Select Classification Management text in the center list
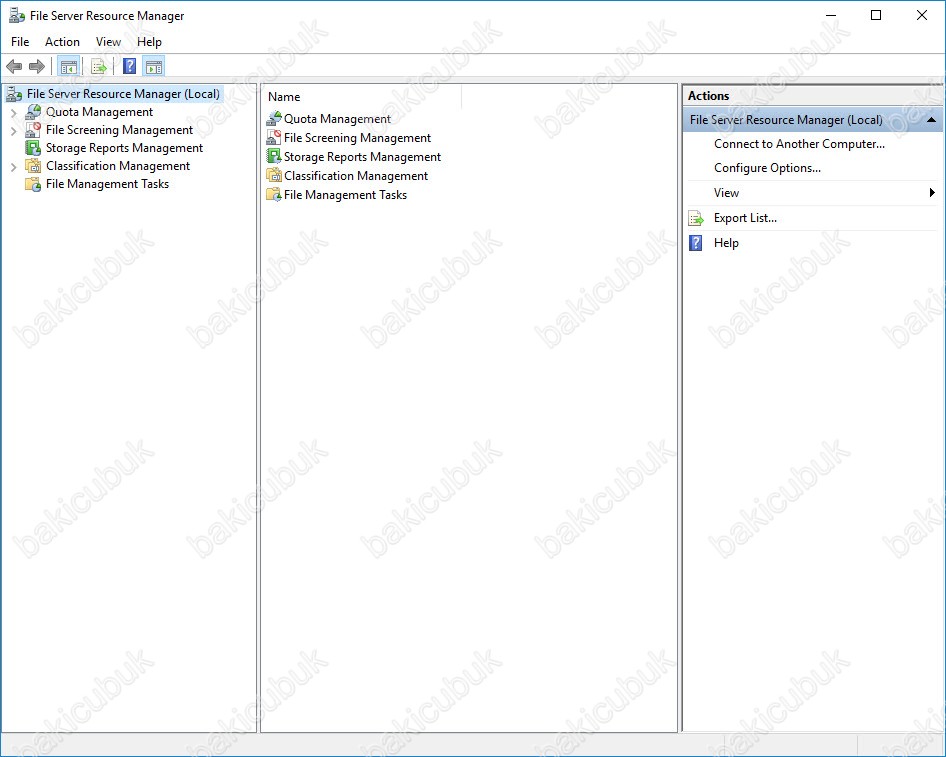The image size is (946, 757). click(356, 176)
